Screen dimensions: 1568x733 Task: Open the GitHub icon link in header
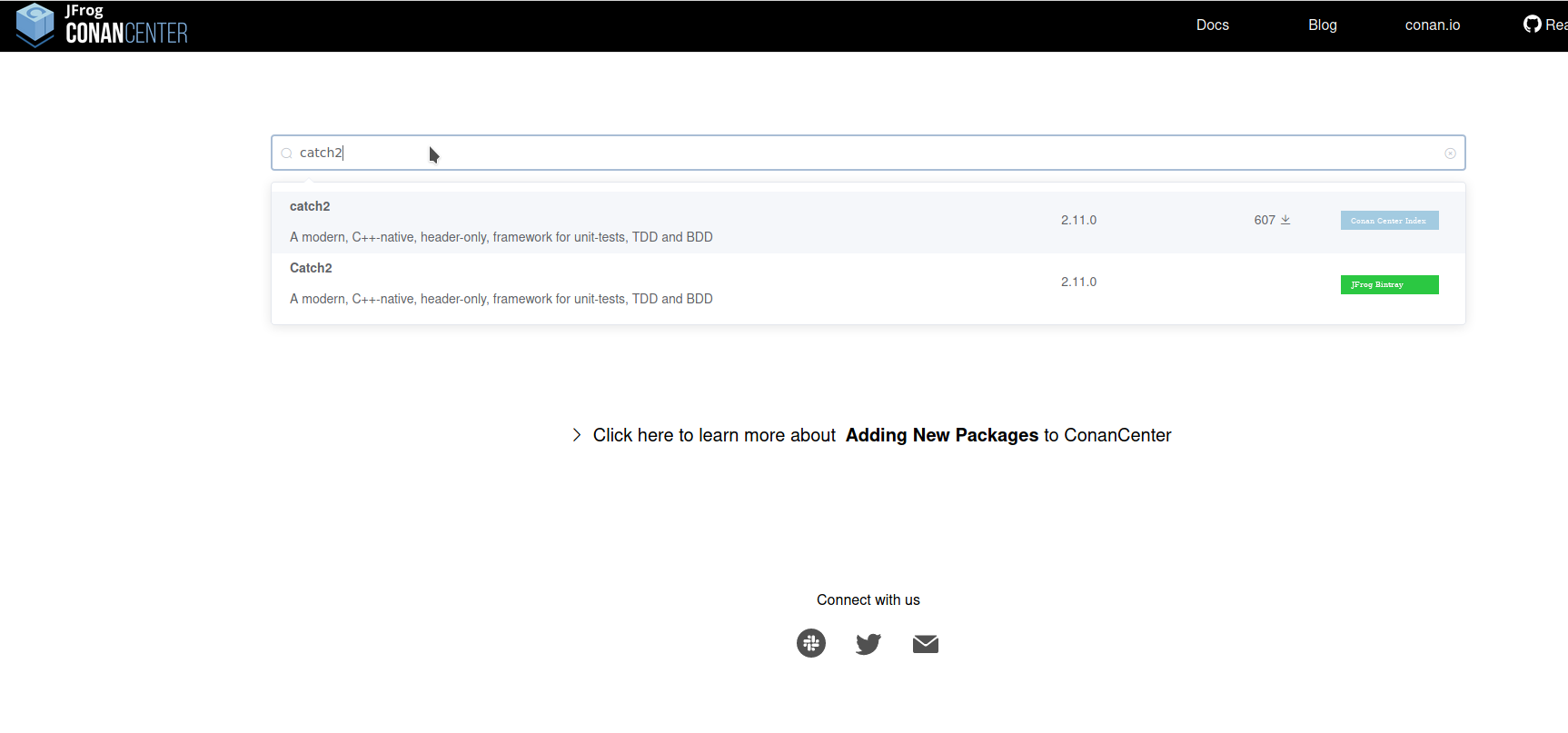(1533, 25)
